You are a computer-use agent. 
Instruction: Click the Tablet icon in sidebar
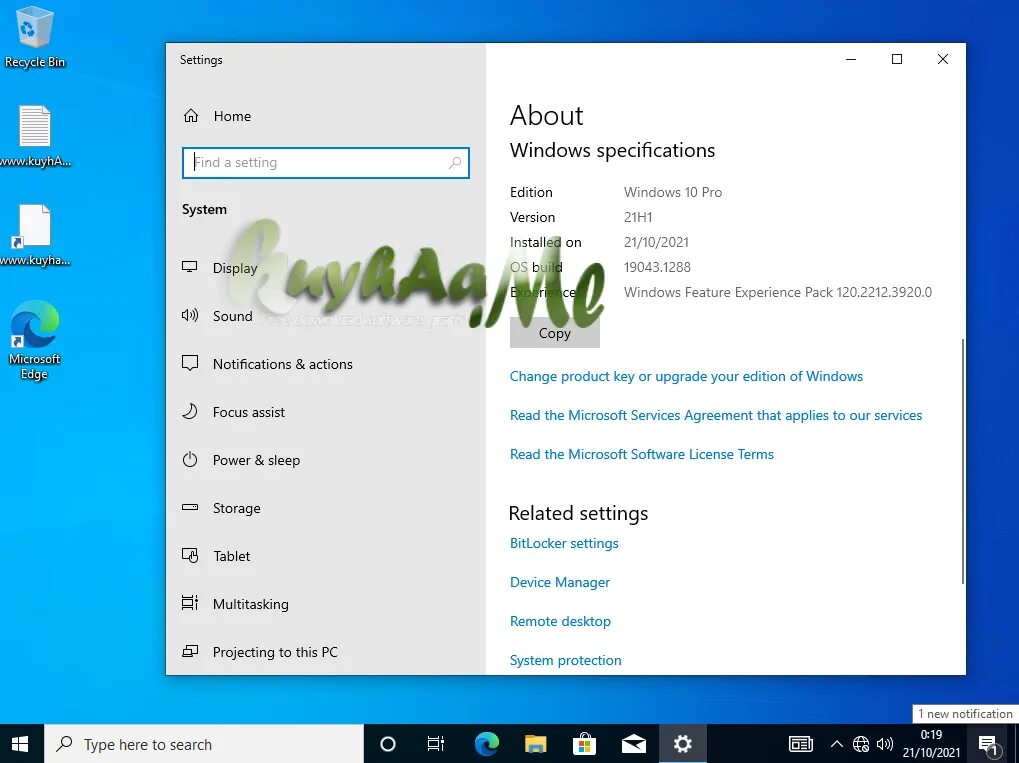click(190, 556)
